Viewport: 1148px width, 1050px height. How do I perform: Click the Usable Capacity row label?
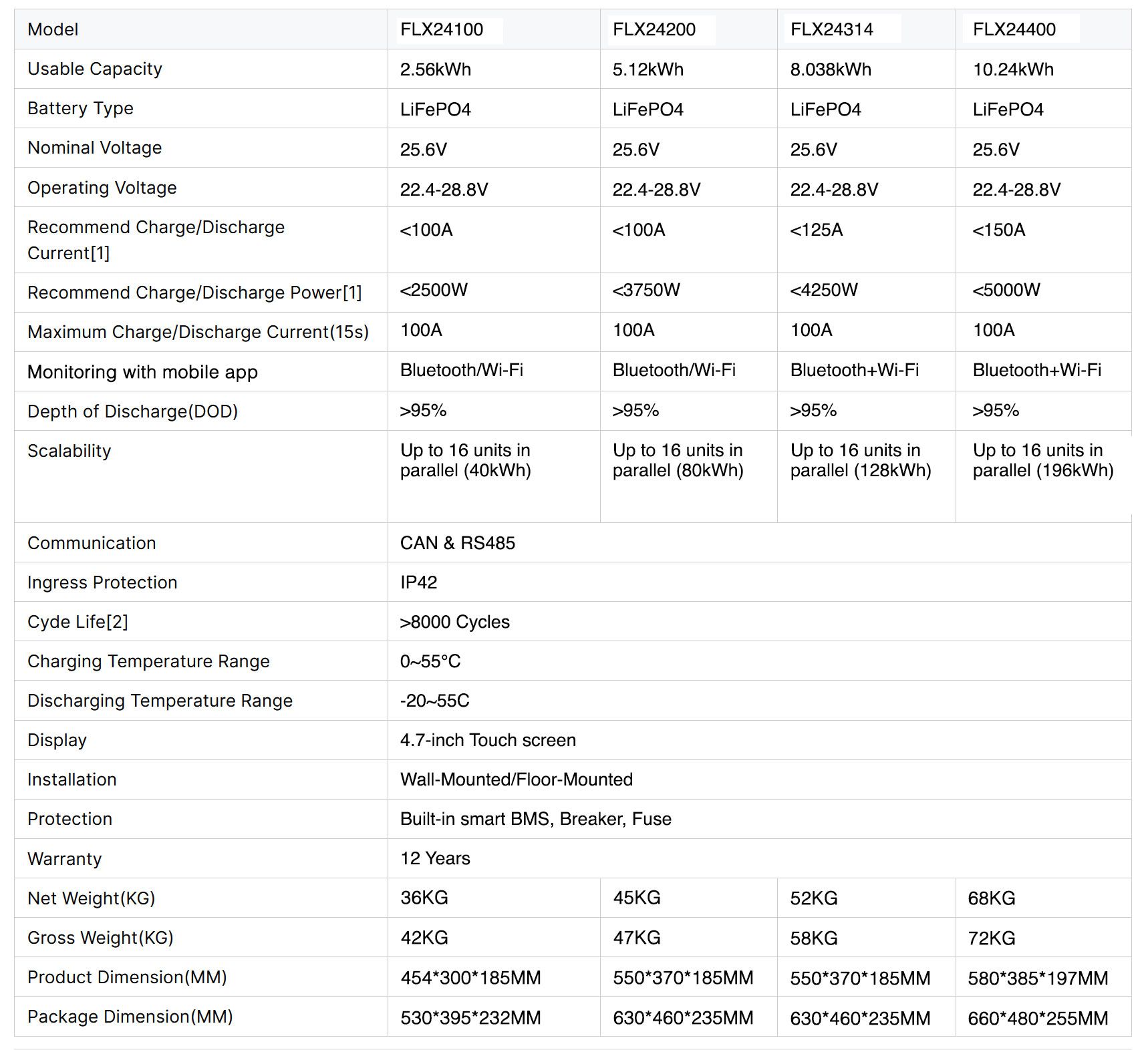click(95, 69)
